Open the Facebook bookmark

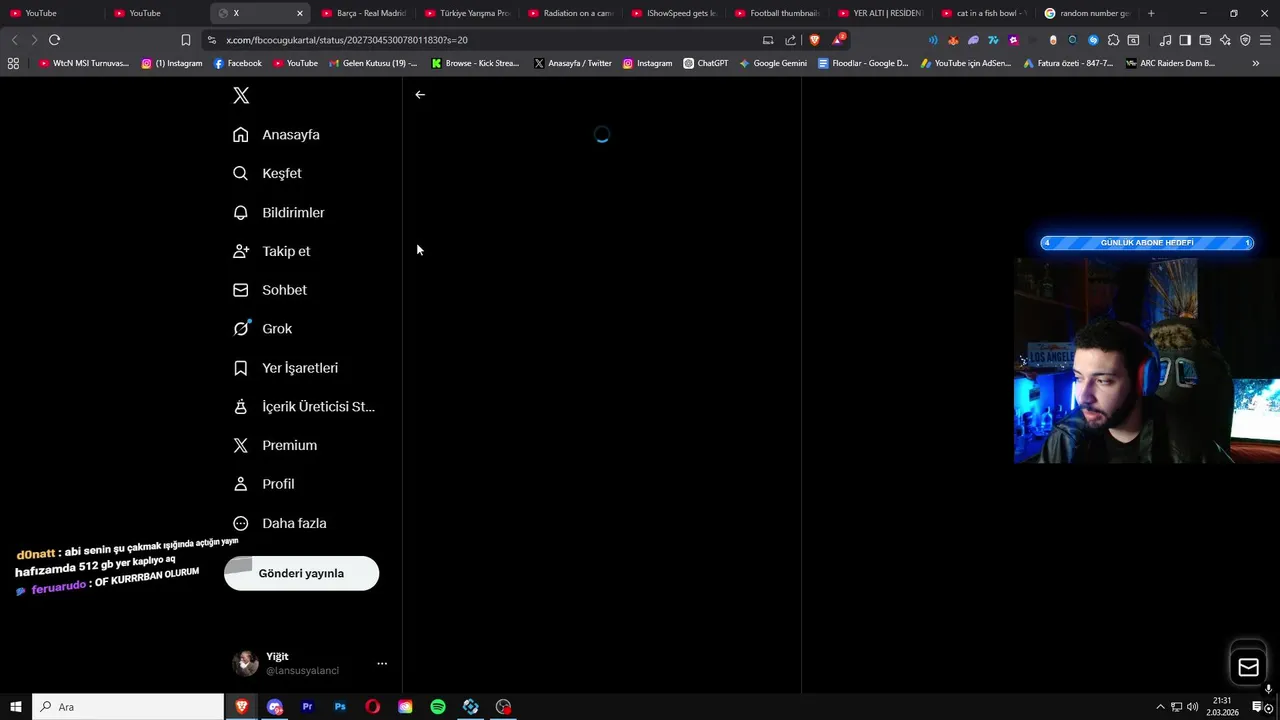coord(238,63)
